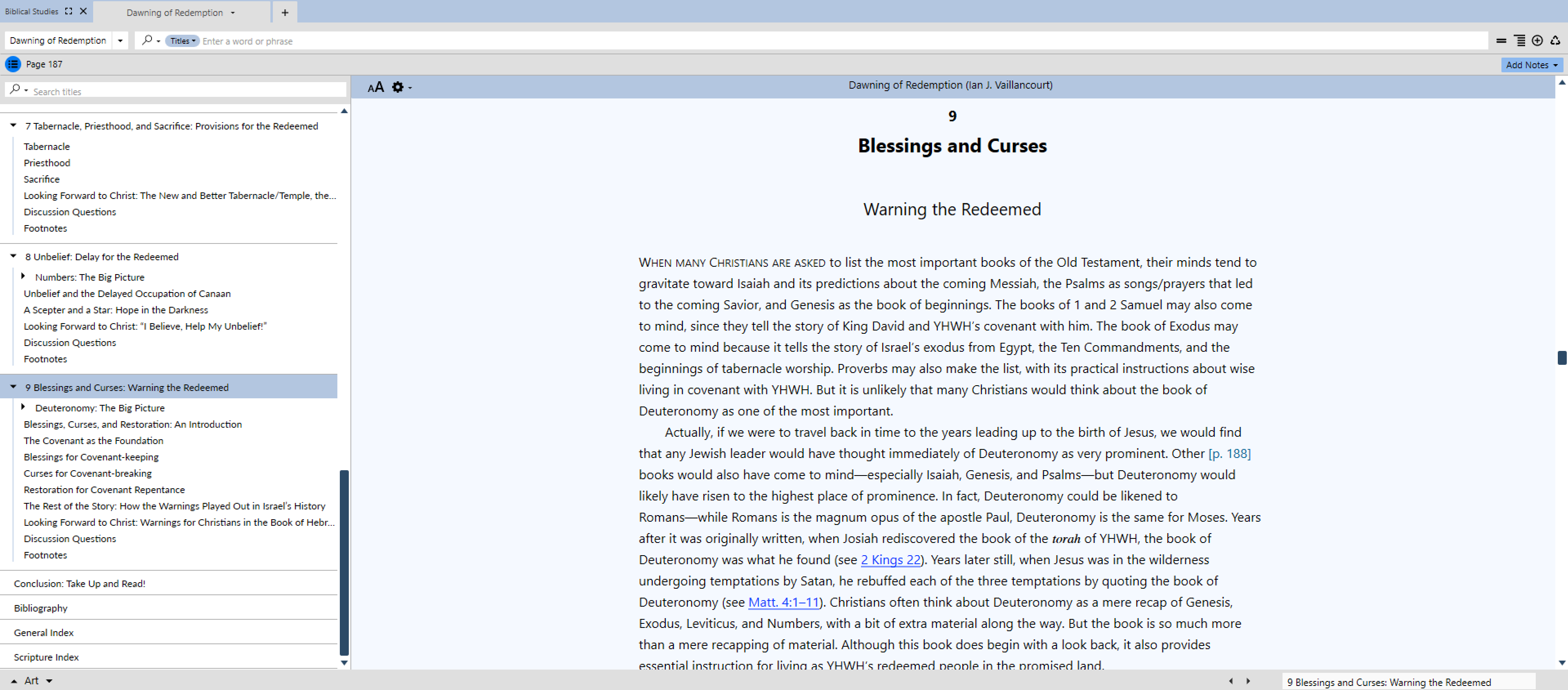Open Unbelief and the Delayed Occupation of Canaan

coord(127,294)
